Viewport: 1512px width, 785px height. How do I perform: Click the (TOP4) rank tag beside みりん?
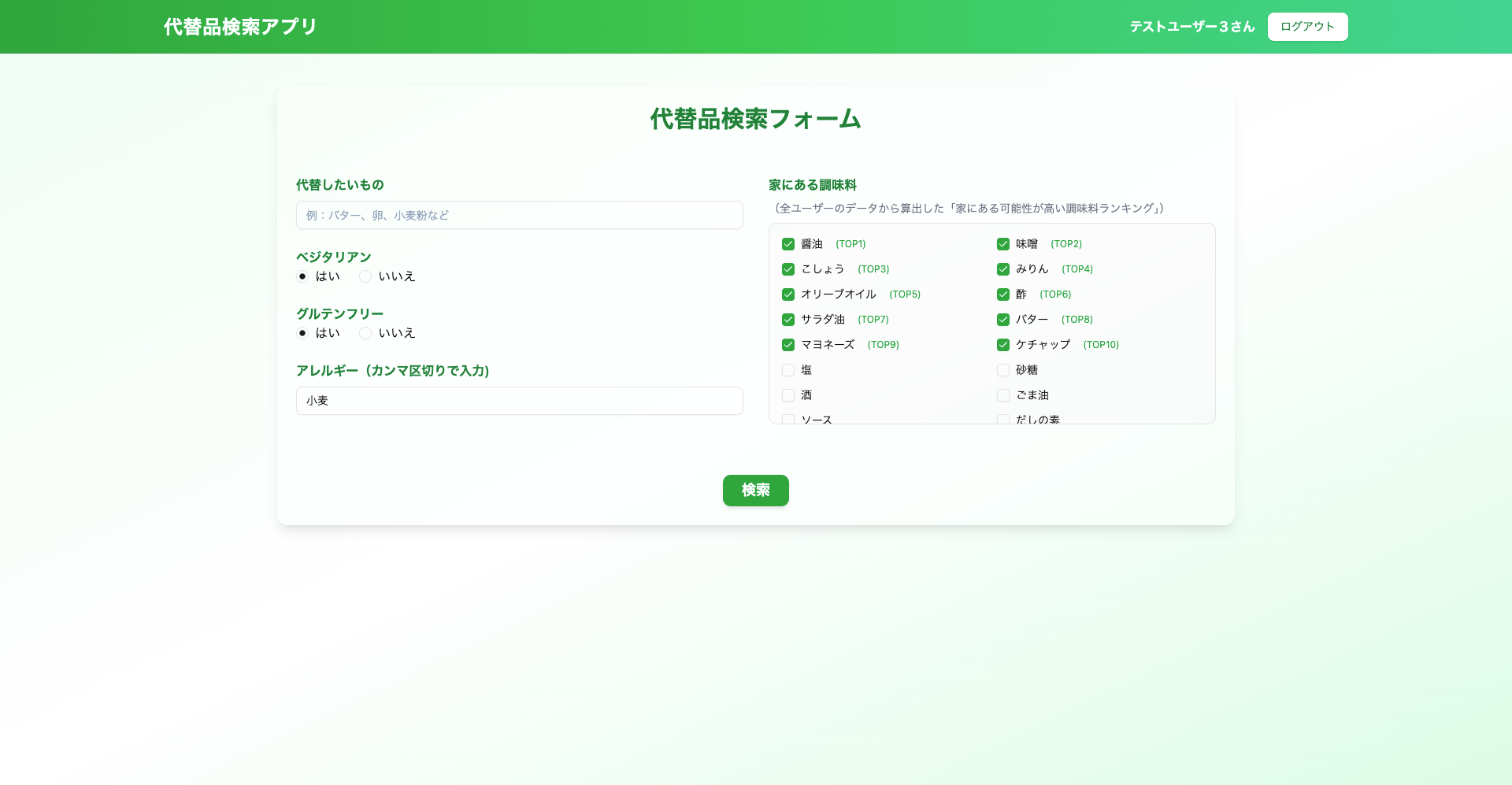click(1077, 269)
